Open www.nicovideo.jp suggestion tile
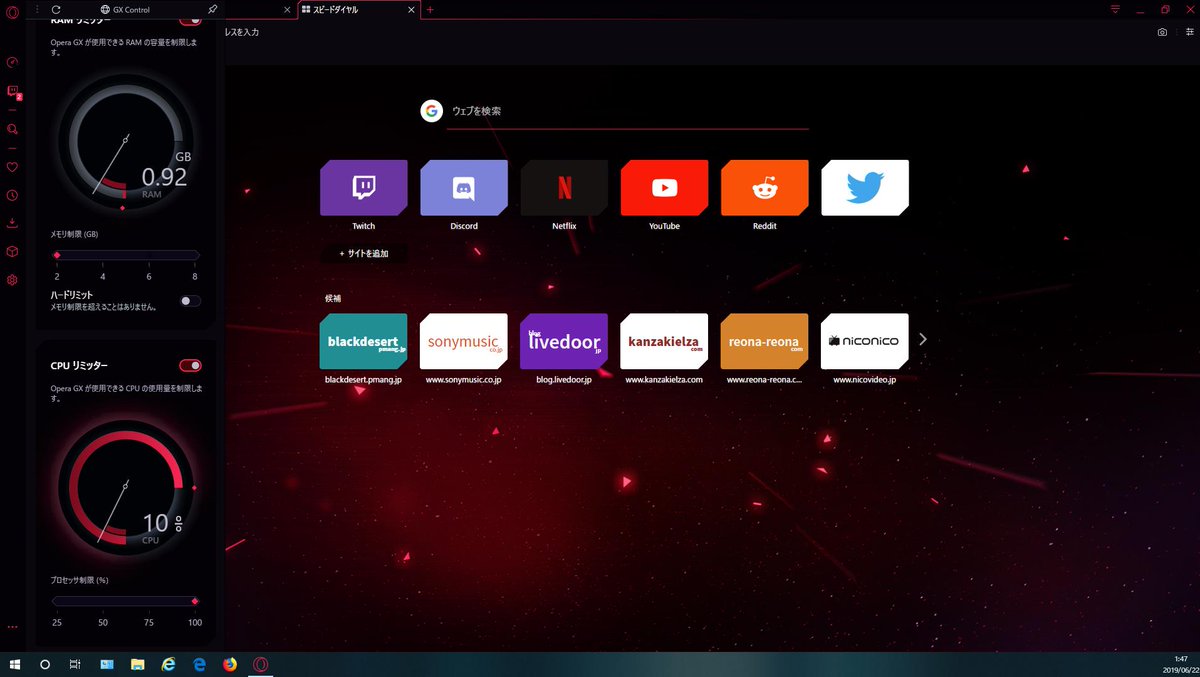Screen dimensions: 1200x677 point(865,341)
